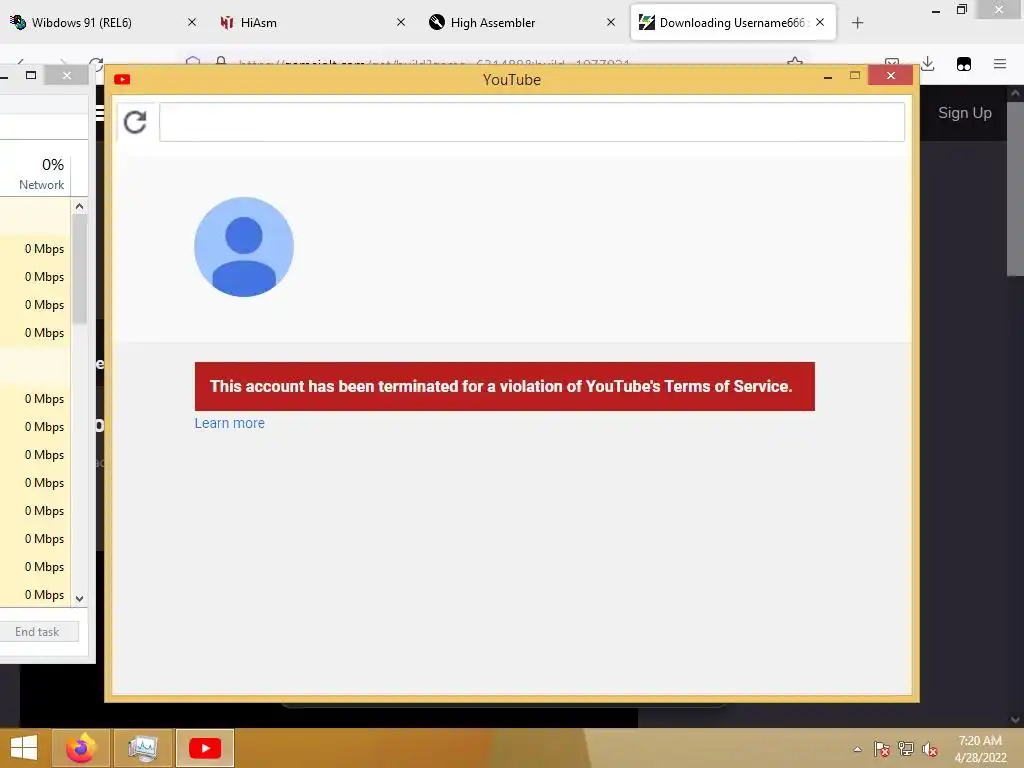The width and height of the screenshot is (1024, 768).
Task: Click Sign Up on the web page
Action: [965, 113]
